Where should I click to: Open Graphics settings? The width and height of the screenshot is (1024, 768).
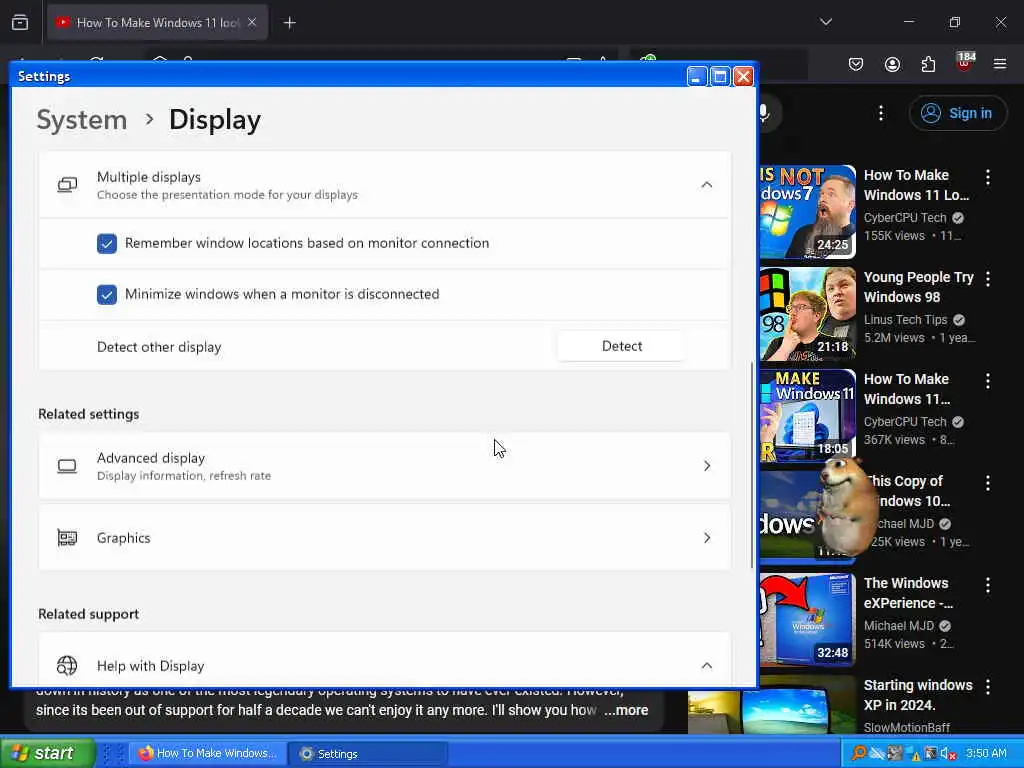pos(385,537)
